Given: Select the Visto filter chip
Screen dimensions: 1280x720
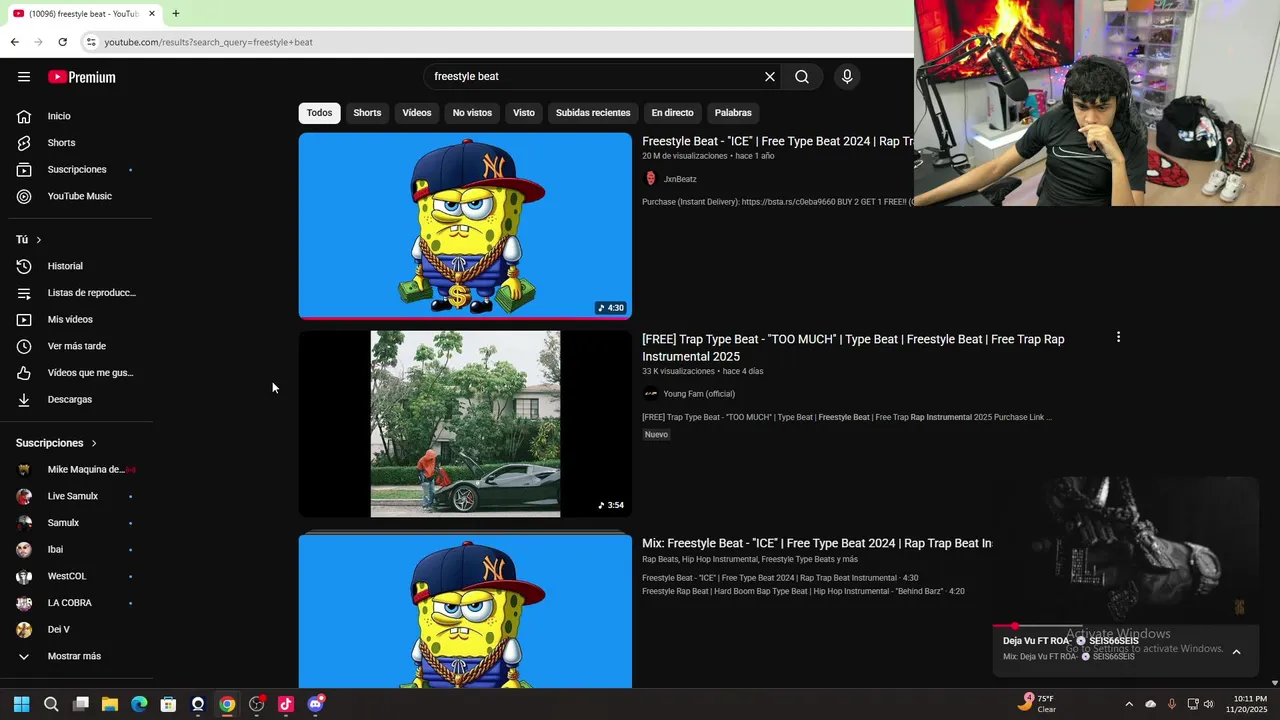Looking at the screenshot, I should 524,113.
